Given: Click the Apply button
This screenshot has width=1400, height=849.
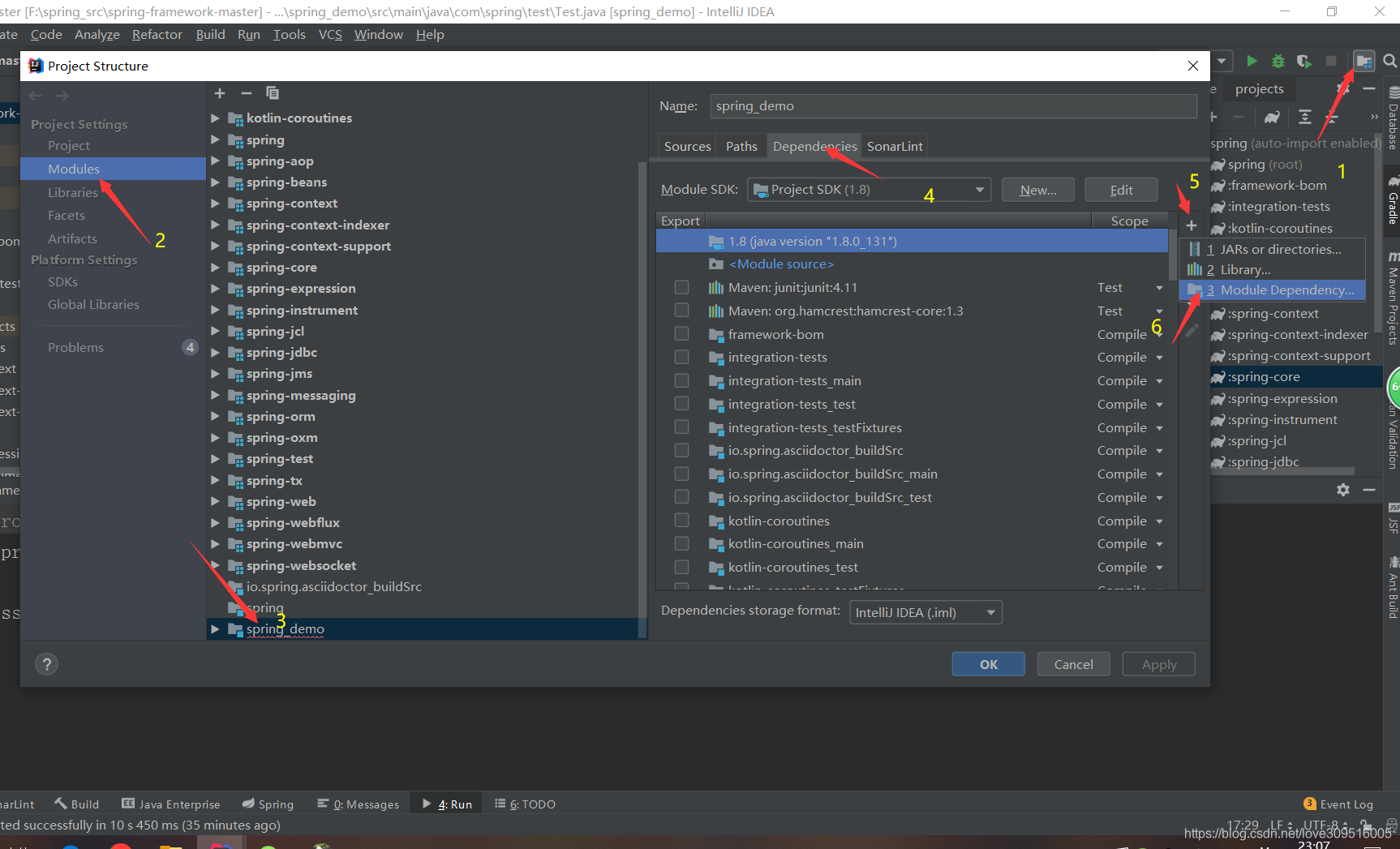Looking at the screenshot, I should (1159, 664).
